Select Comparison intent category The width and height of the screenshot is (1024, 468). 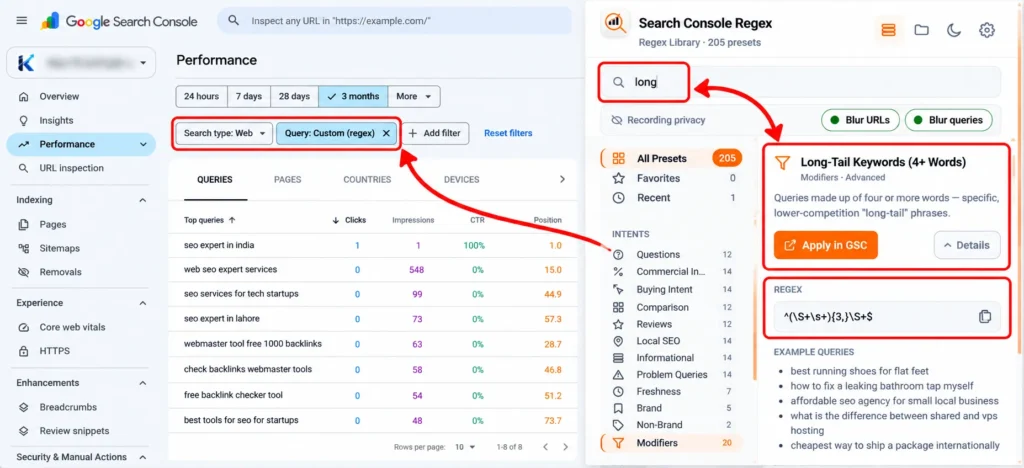[673, 307]
